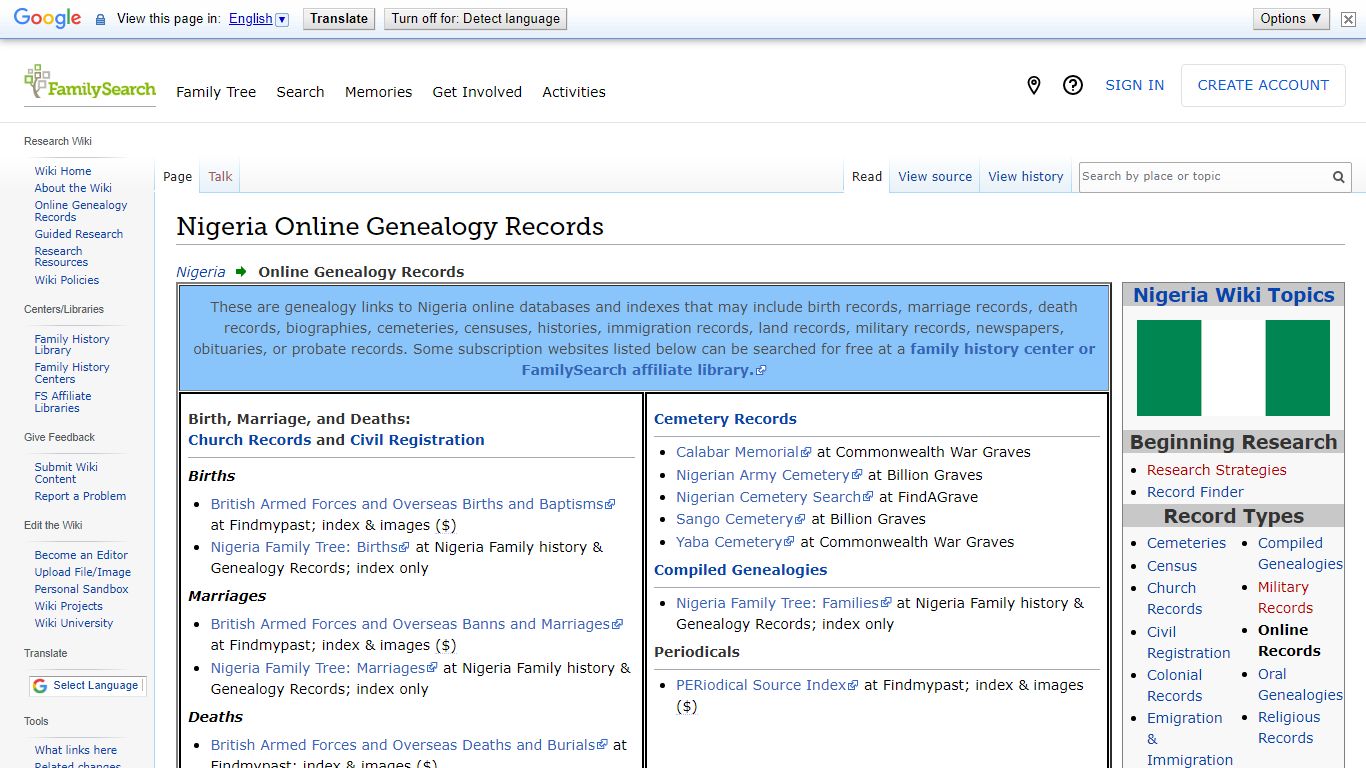This screenshot has height=768, width=1366.
Task: Open the location pin icon in header
Action: click(x=1034, y=86)
